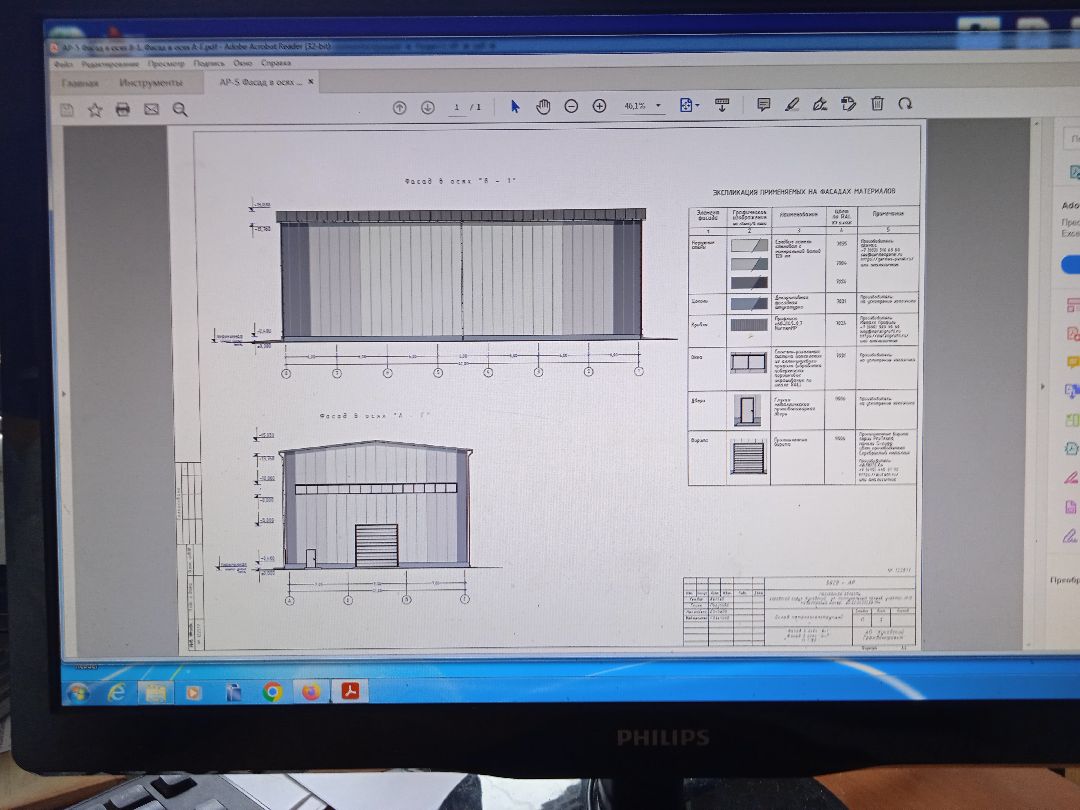Open Google Chrome from the taskbar
Image resolution: width=1080 pixels, height=810 pixels.
coord(272,691)
